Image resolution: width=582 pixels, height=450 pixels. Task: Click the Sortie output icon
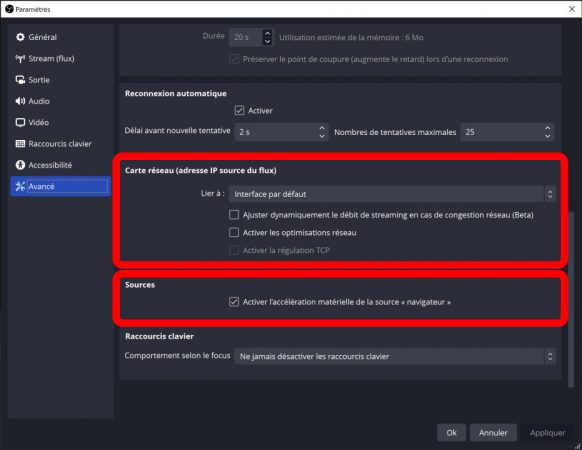pos(20,80)
